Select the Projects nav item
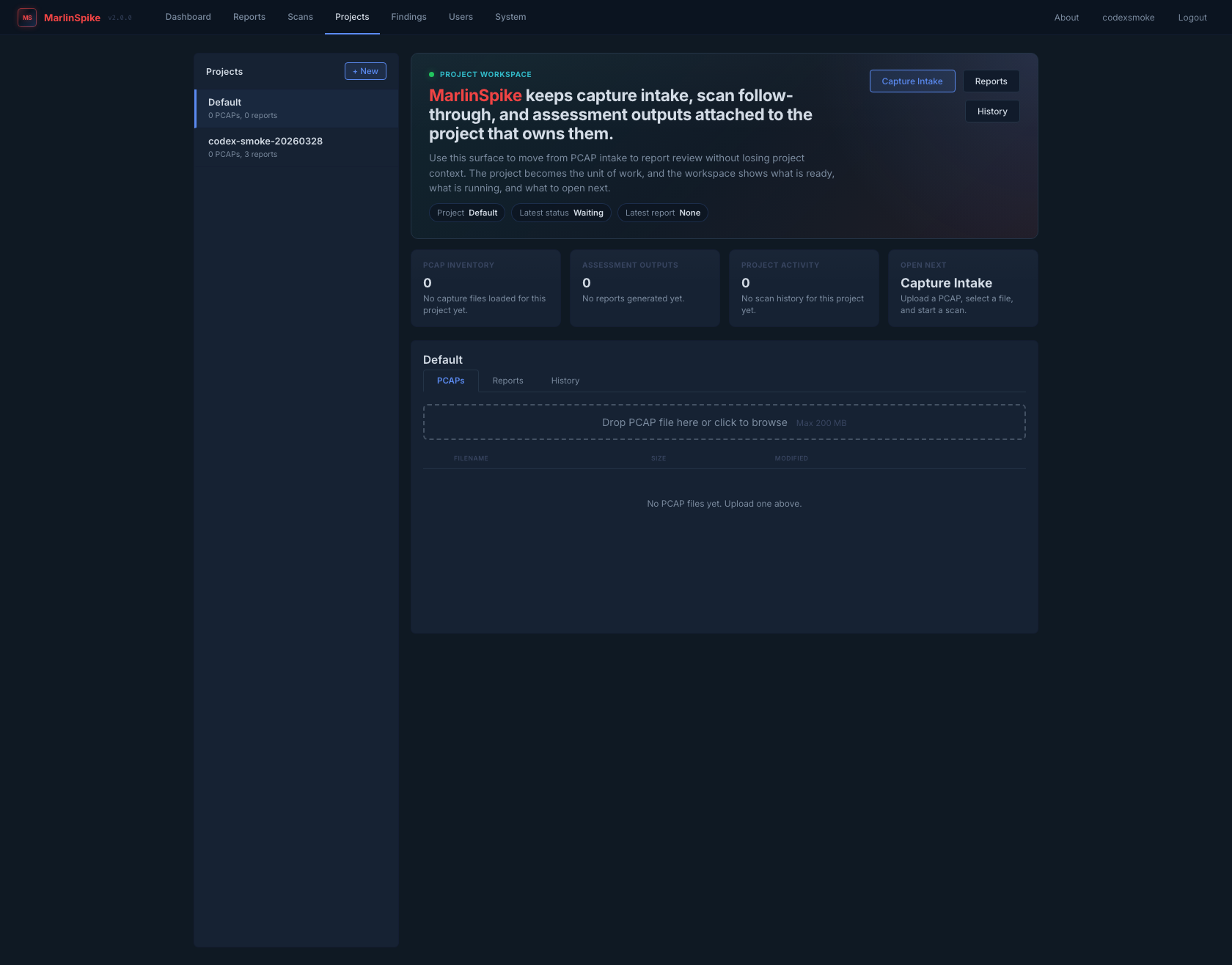This screenshot has height=965, width=1232. pos(352,17)
